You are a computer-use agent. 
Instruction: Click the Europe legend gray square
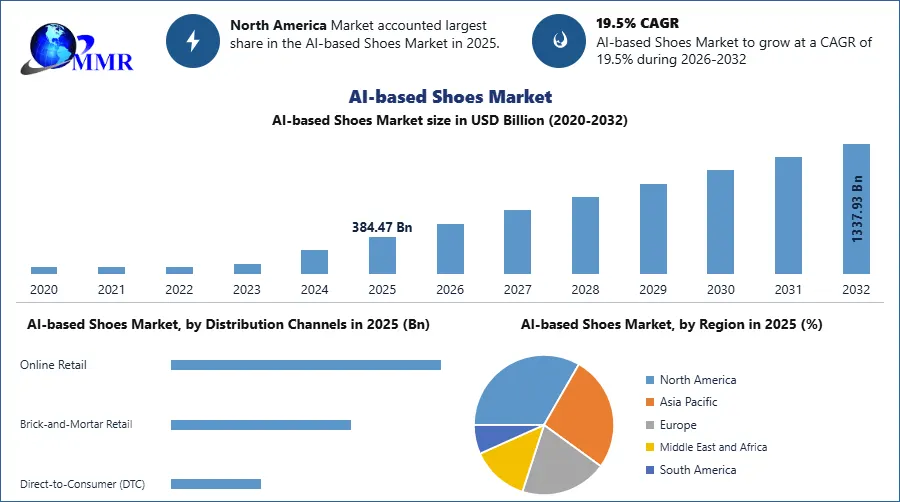tap(650, 425)
